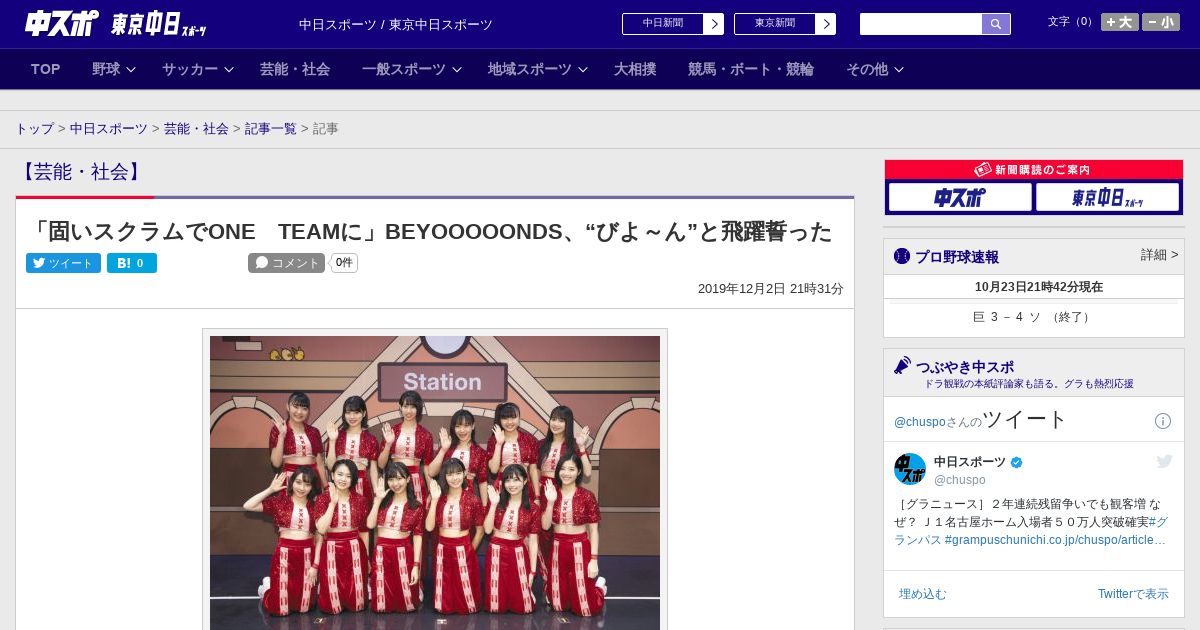
Task: Click the 中スポ Twitter profile avatar
Action: (x=910, y=469)
